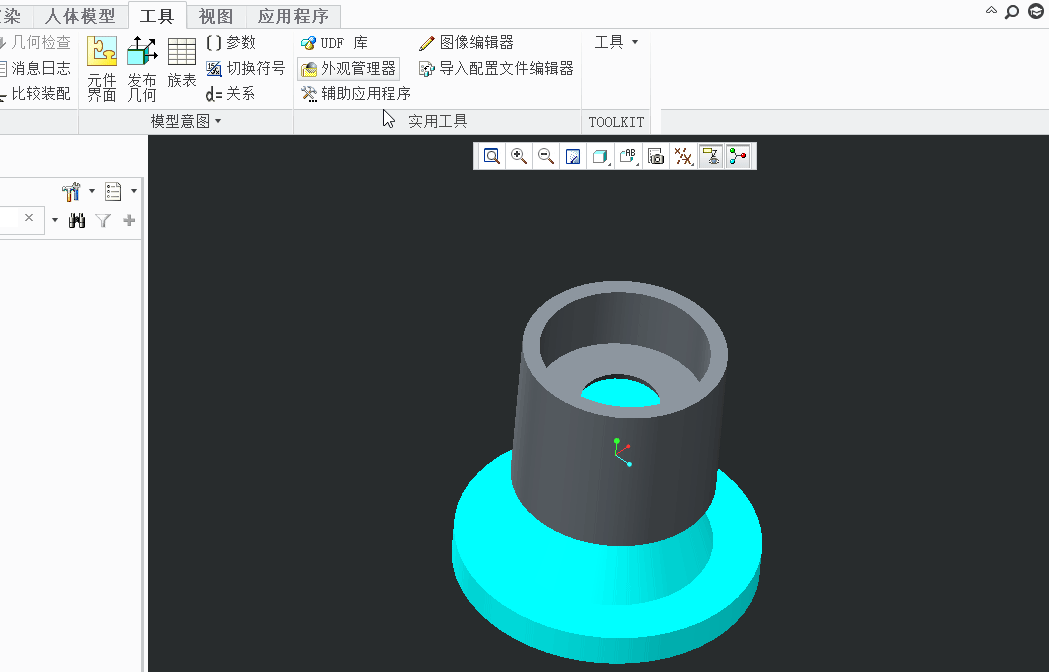Image resolution: width=1049 pixels, height=672 pixels.
Task: Click the Refit zoom icon in view toolbar
Action: coord(492,156)
